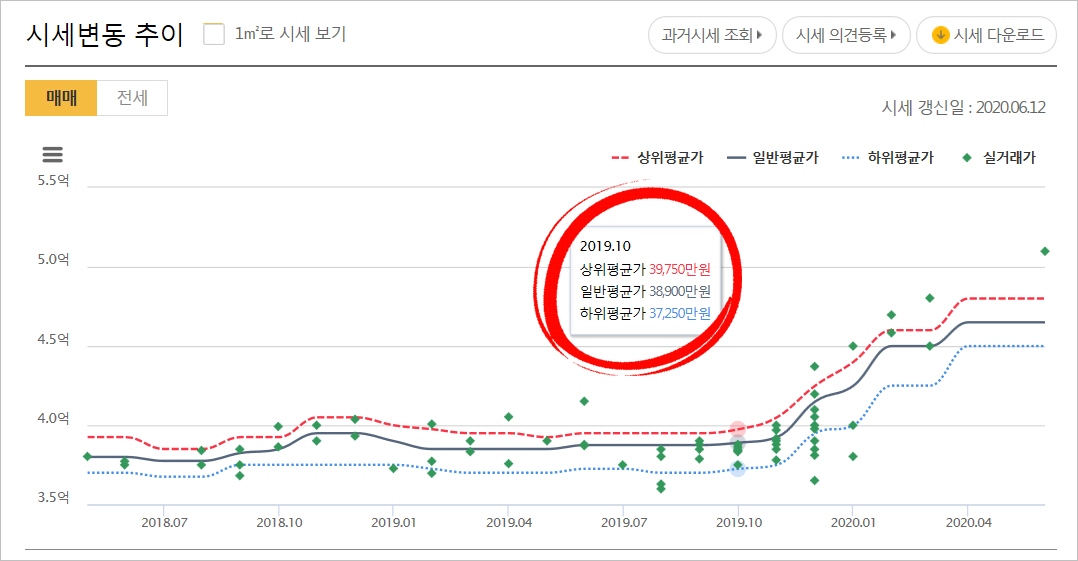Toggle 실거래가 legend series
The width and height of the screenshot is (1078, 561).
(x=999, y=158)
